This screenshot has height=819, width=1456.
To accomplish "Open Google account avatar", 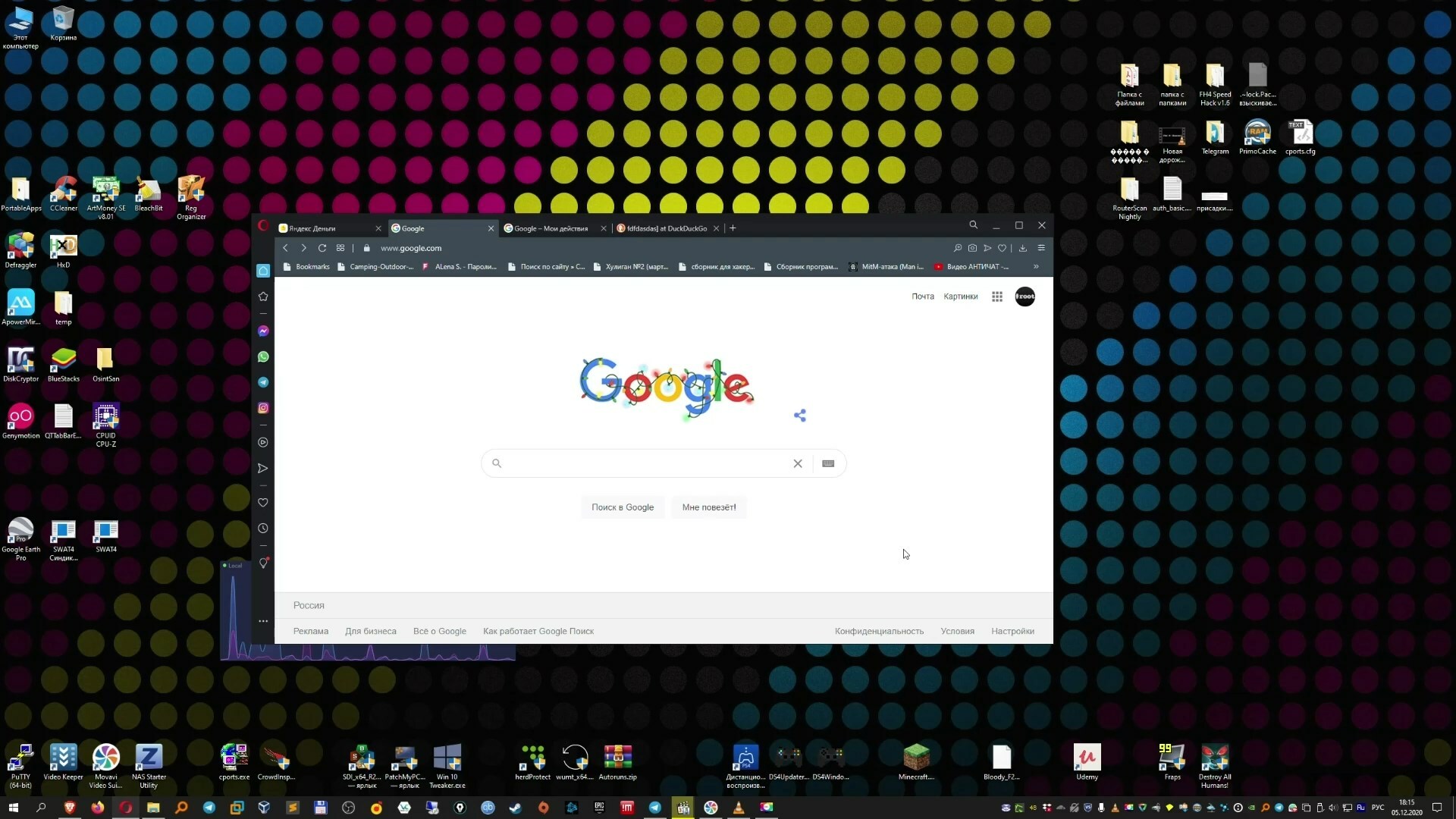I will 1025,297.
